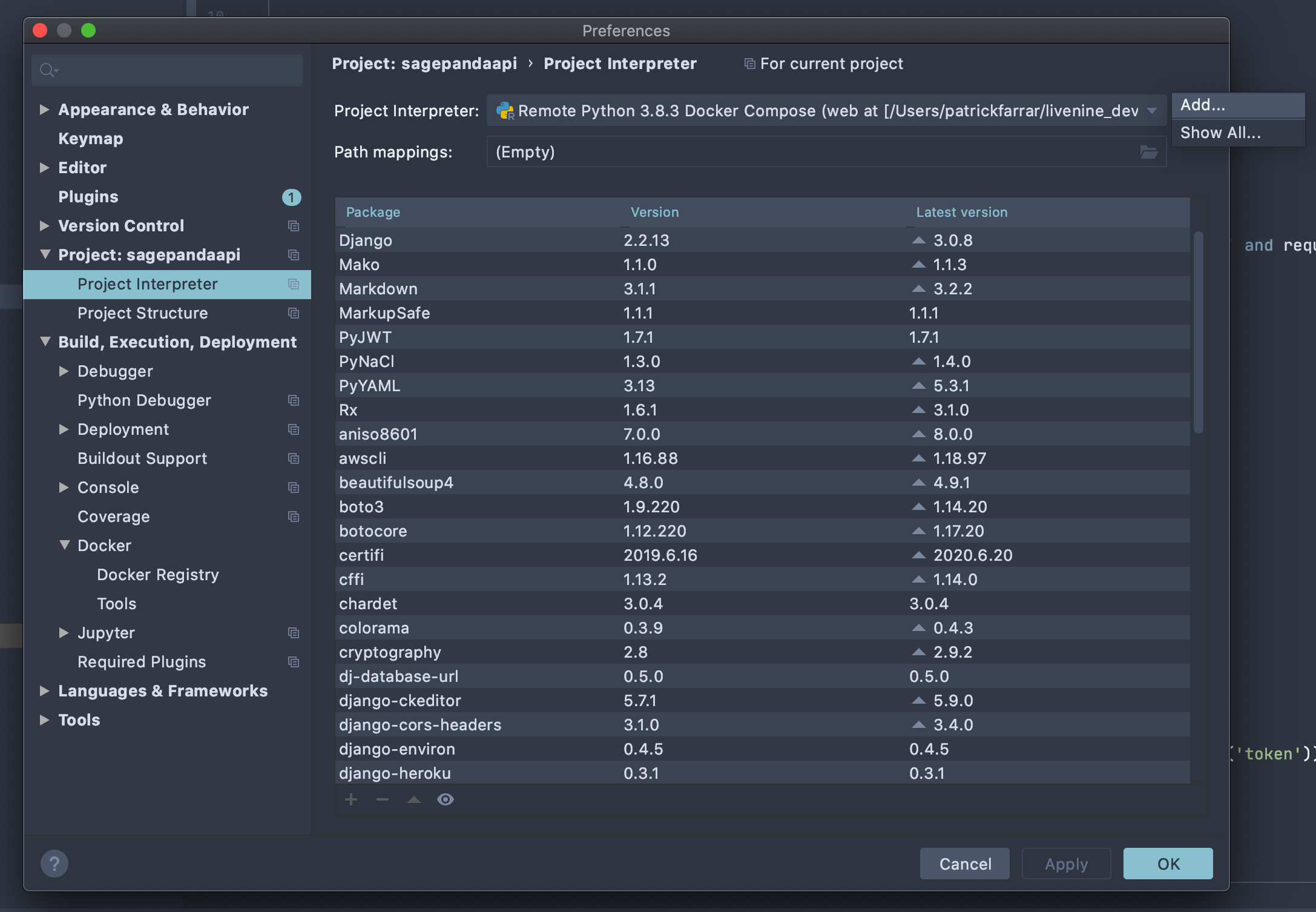Click the uninstall package minus icon
Image resolution: width=1316 pixels, height=912 pixels.
(x=383, y=799)
